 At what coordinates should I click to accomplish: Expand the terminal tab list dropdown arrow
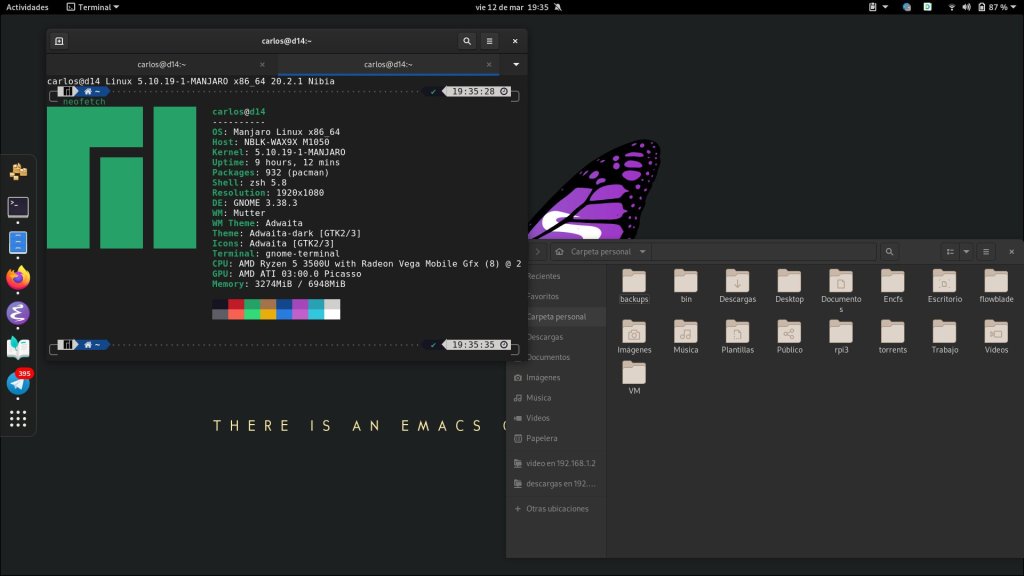pos(516,64)
